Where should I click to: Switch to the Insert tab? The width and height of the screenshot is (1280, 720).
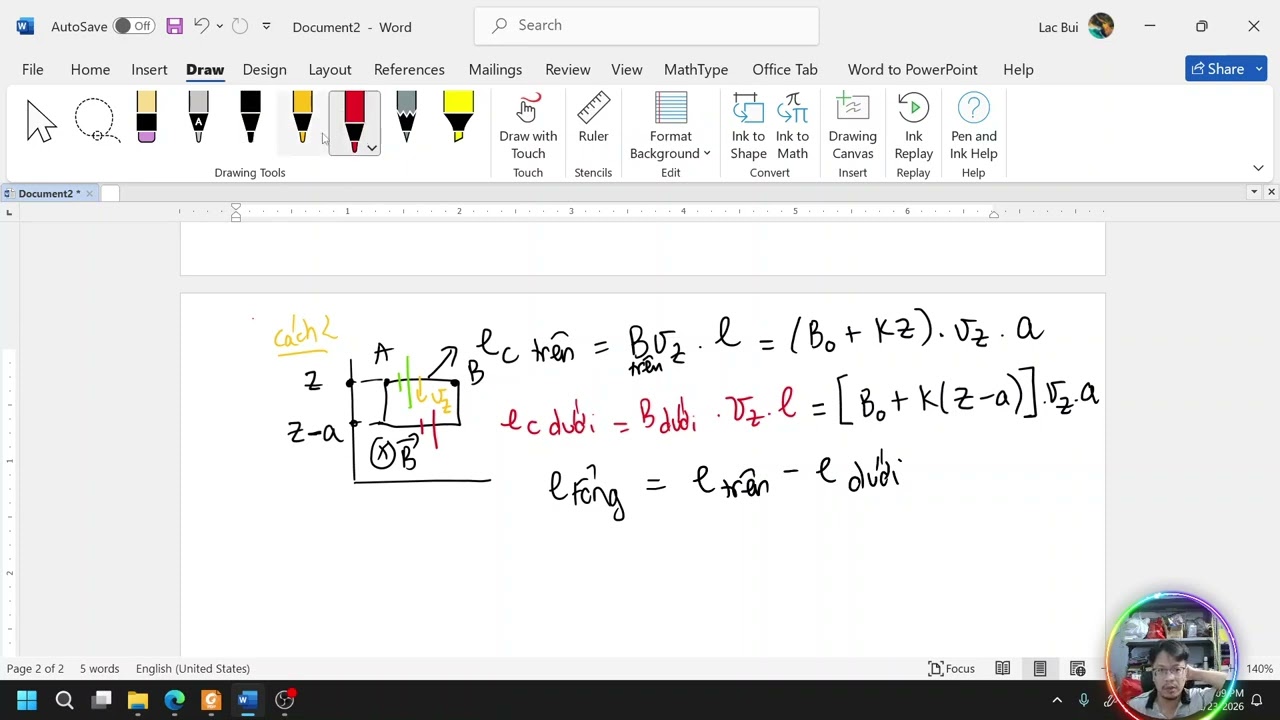(x=149, y=69)
